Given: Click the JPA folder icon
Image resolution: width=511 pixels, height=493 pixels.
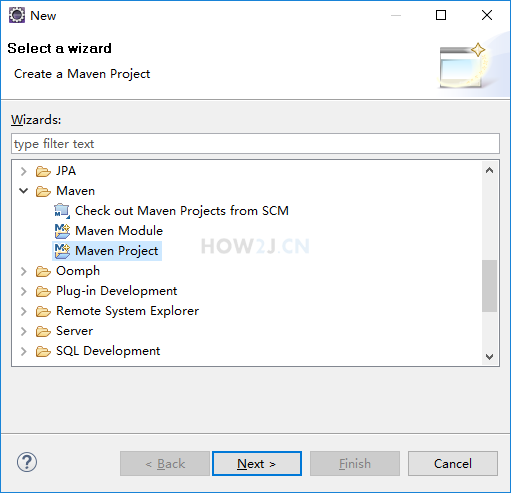Looking at the screenshot, I should coord(43,171).
